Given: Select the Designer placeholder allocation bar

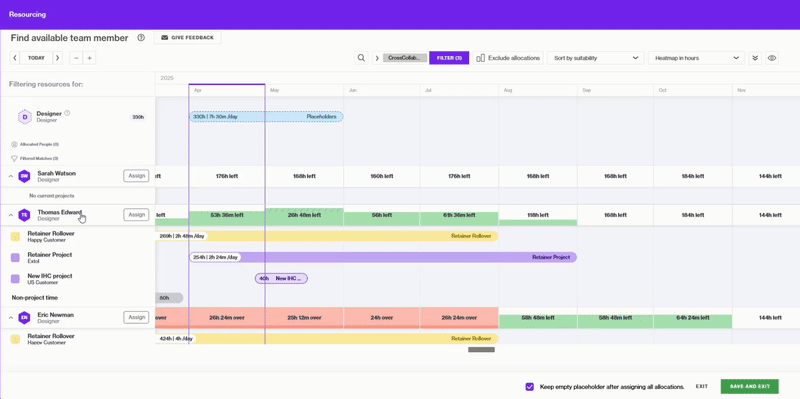Looking at the screenshot, I should (x=266, y=117).
